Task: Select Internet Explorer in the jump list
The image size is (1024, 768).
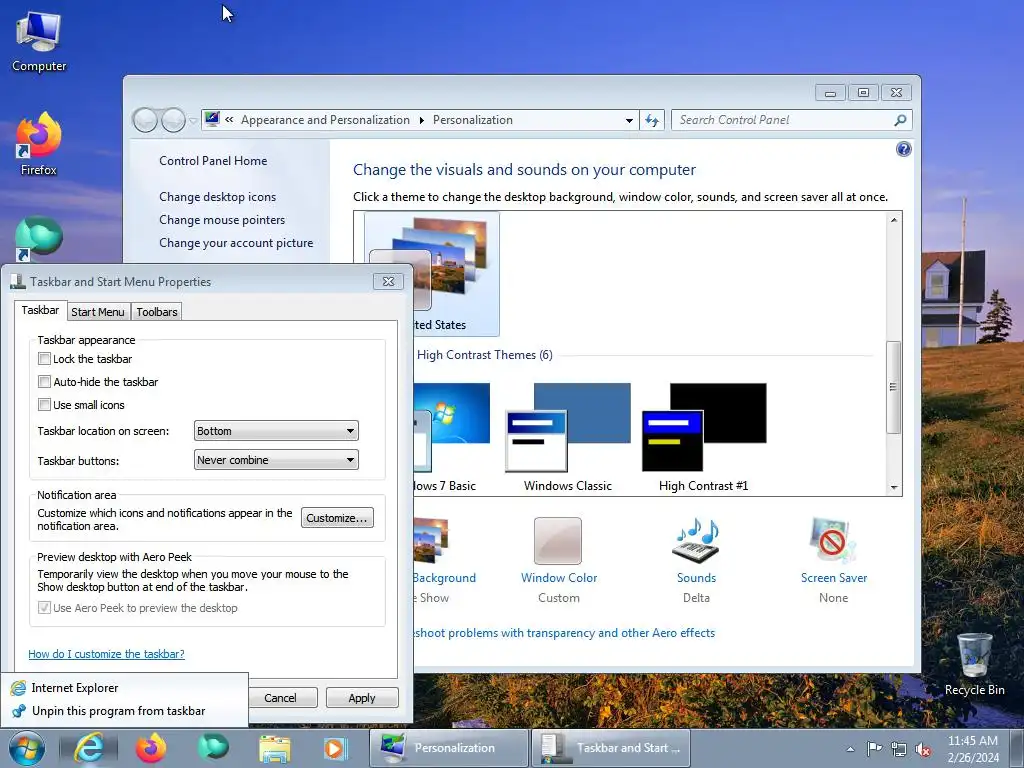Action: (124, 688)
